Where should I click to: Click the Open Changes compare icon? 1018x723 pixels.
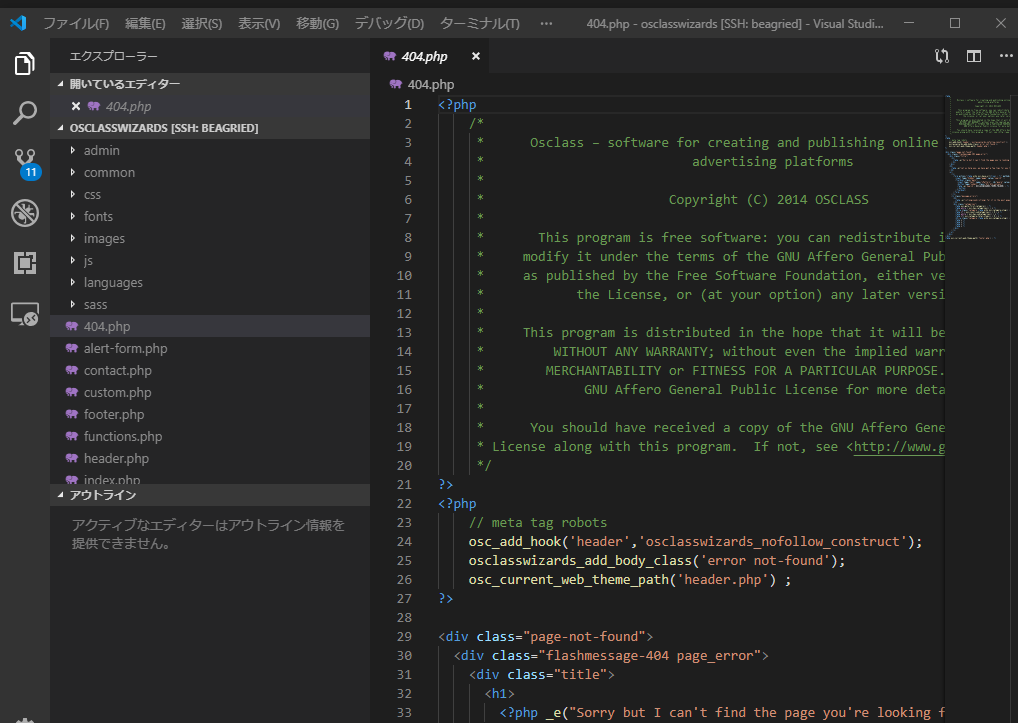point(941,56)
